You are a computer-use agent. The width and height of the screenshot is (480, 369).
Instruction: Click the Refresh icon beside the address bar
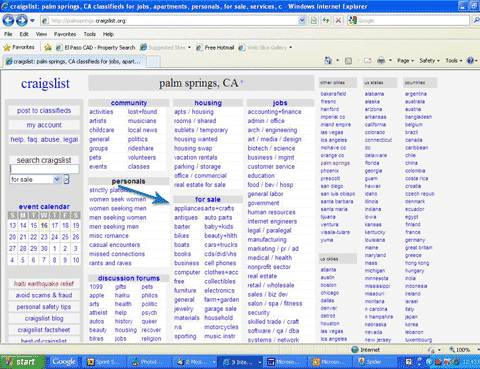(x=325, y=21)
